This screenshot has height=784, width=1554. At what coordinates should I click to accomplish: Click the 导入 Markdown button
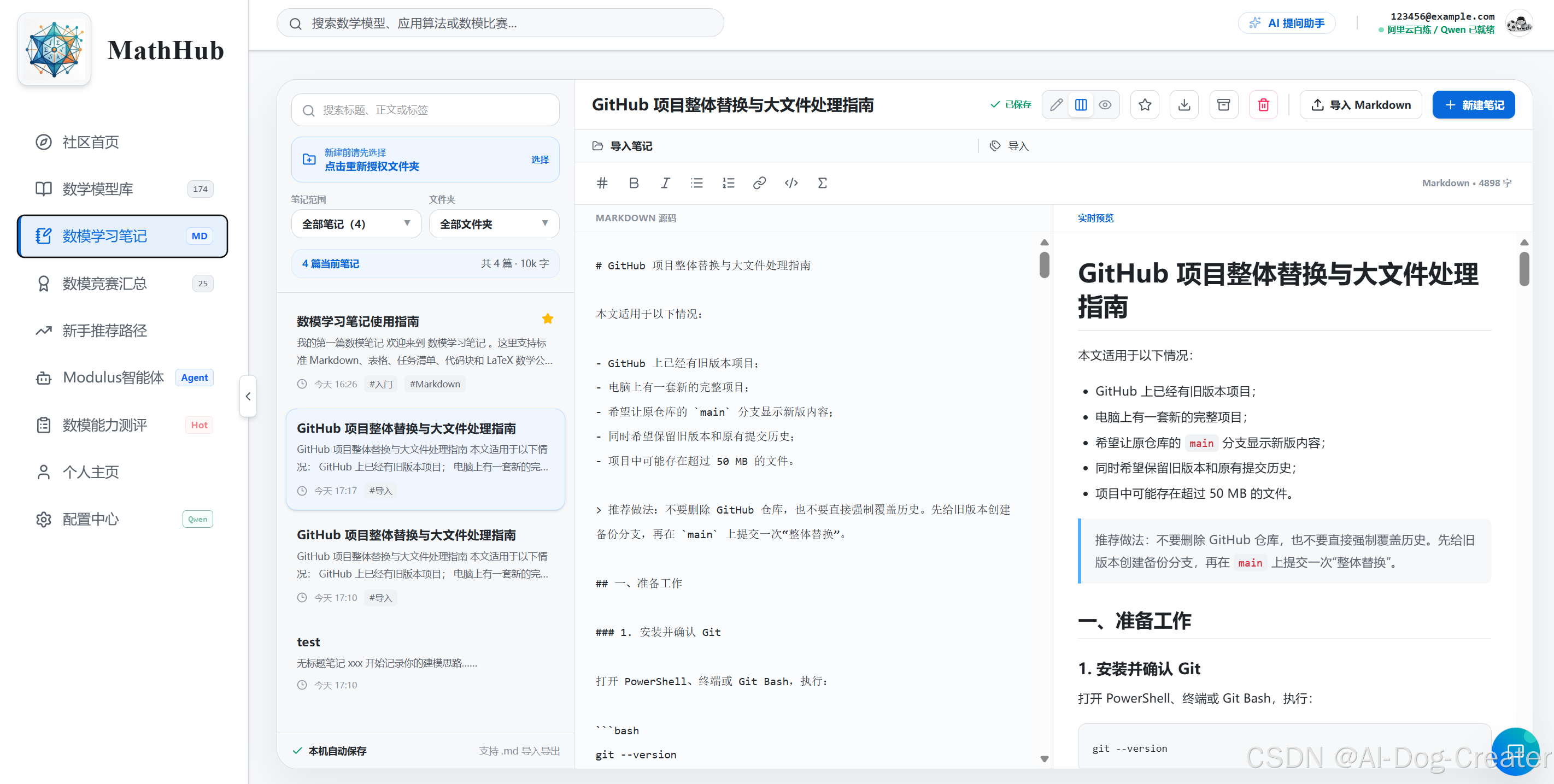1361,105
